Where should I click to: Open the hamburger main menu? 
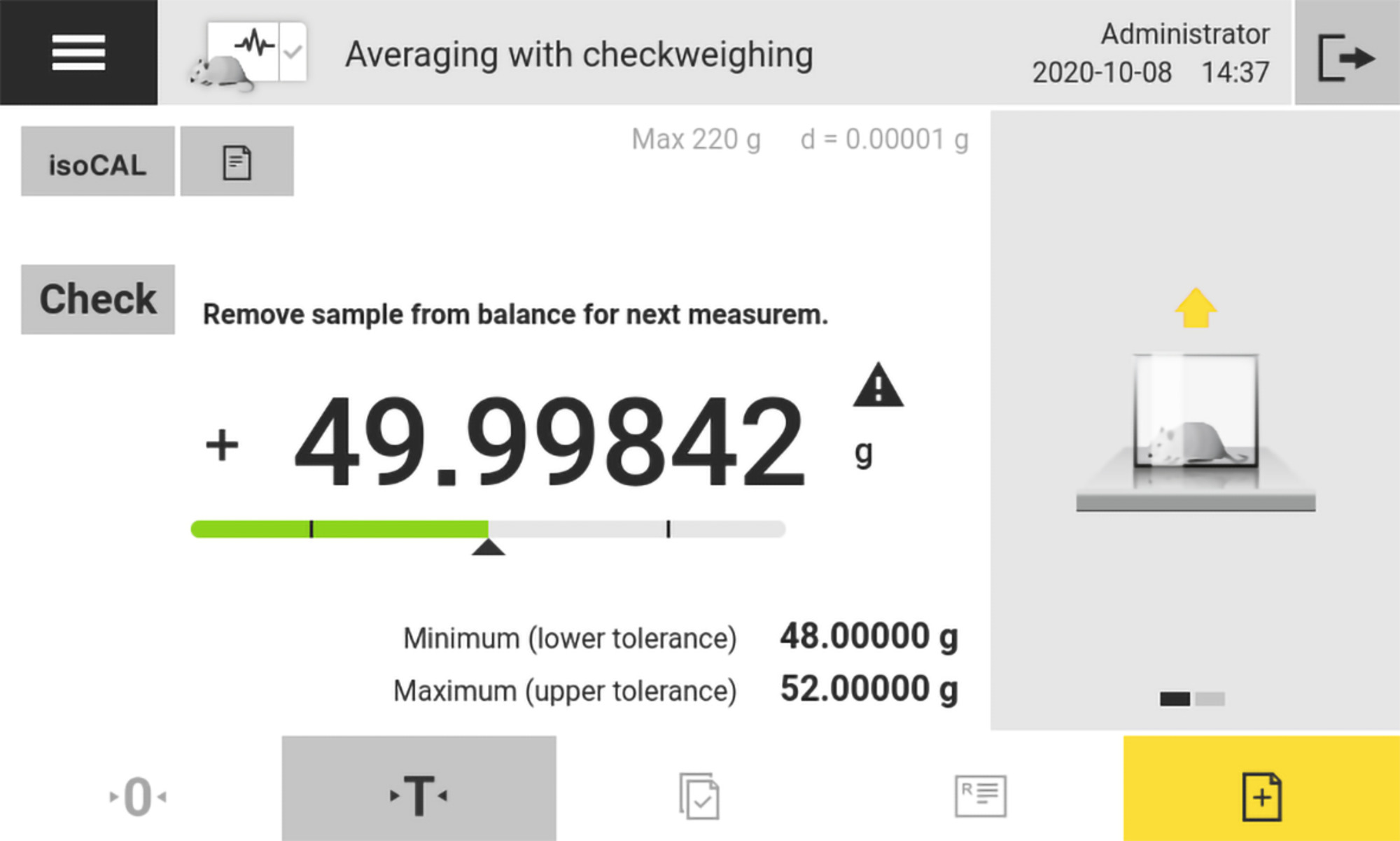[78, 53]
